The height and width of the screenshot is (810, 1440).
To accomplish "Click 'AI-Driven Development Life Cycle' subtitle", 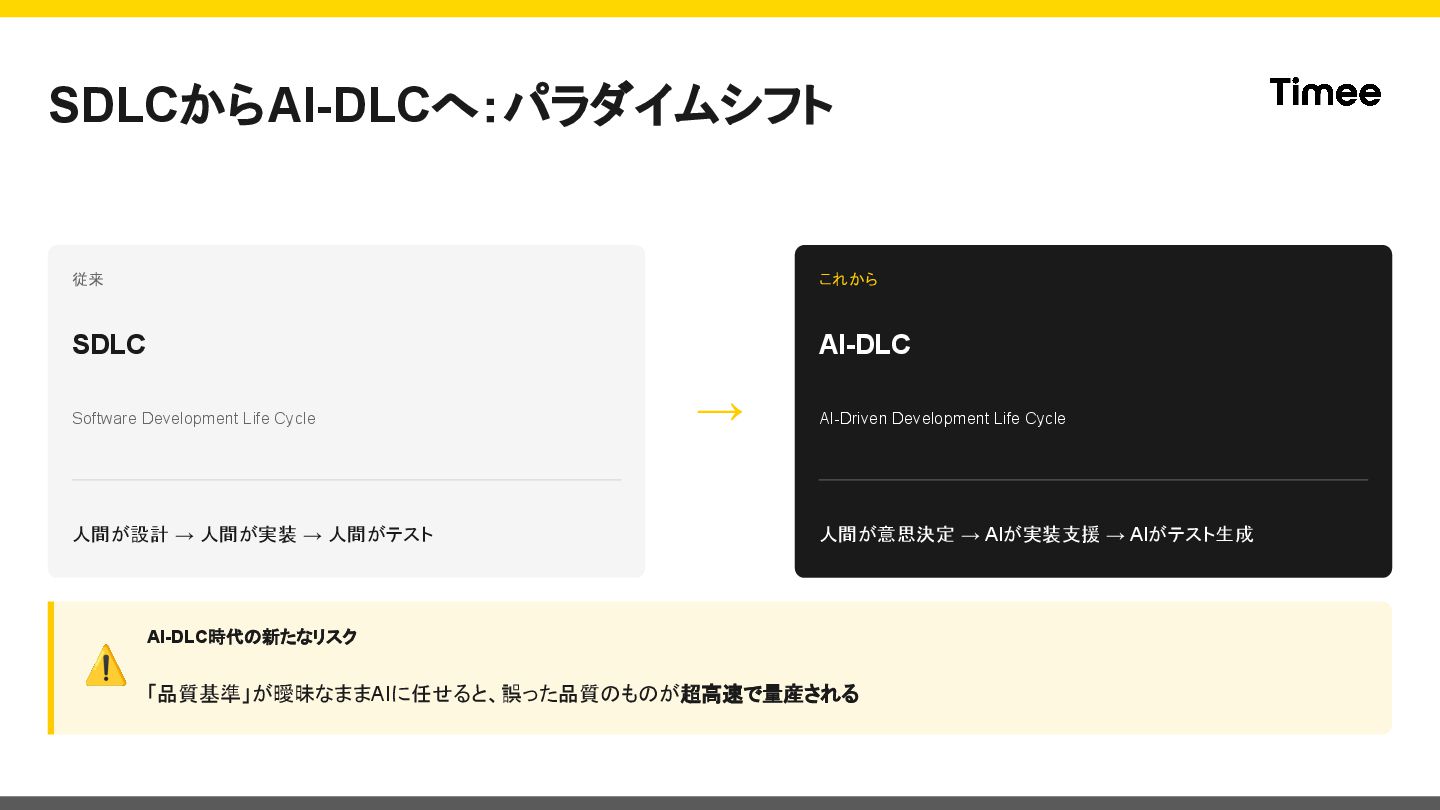I will point(942,418).
